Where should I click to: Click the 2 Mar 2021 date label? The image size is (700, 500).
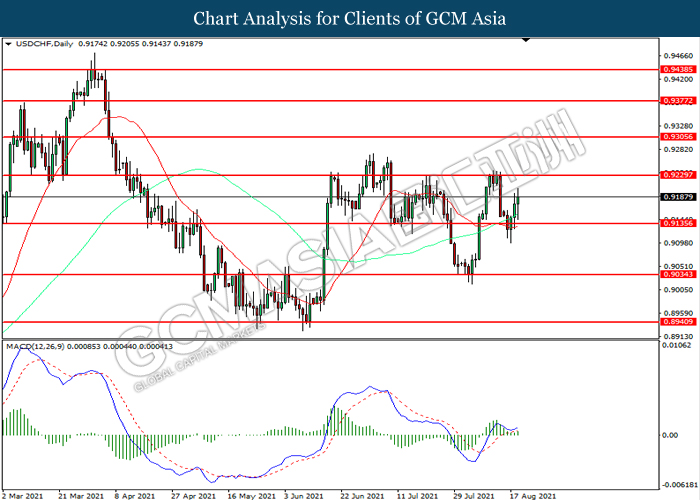pos(22,496)
